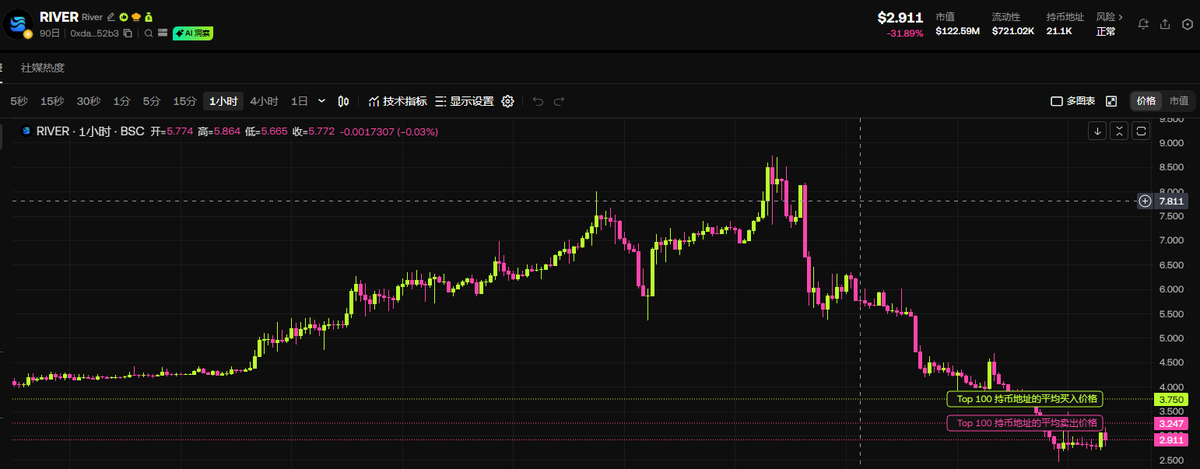Select the 15秒 timeframe
The image size is (1200, 469).
click(52, 101)
